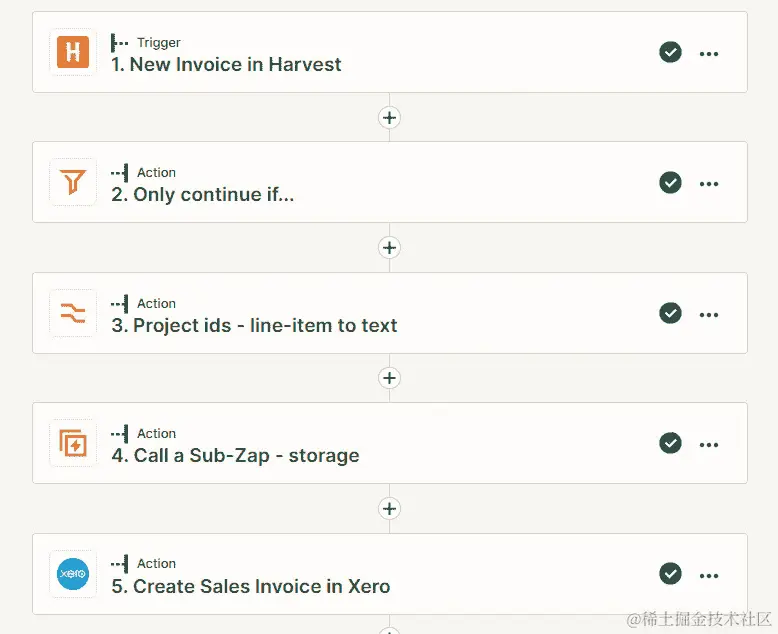Open more options menu for Harvest trigger
This screenshot has width=778, height=634.
pyautogui.click(x=709, y=53)
